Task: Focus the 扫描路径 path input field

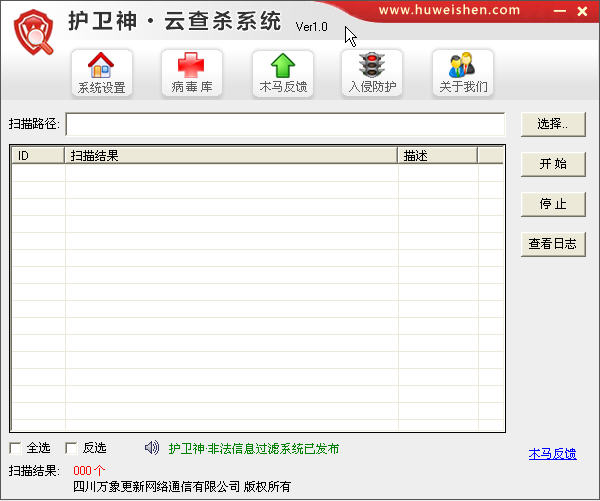Action: point(285,124)
